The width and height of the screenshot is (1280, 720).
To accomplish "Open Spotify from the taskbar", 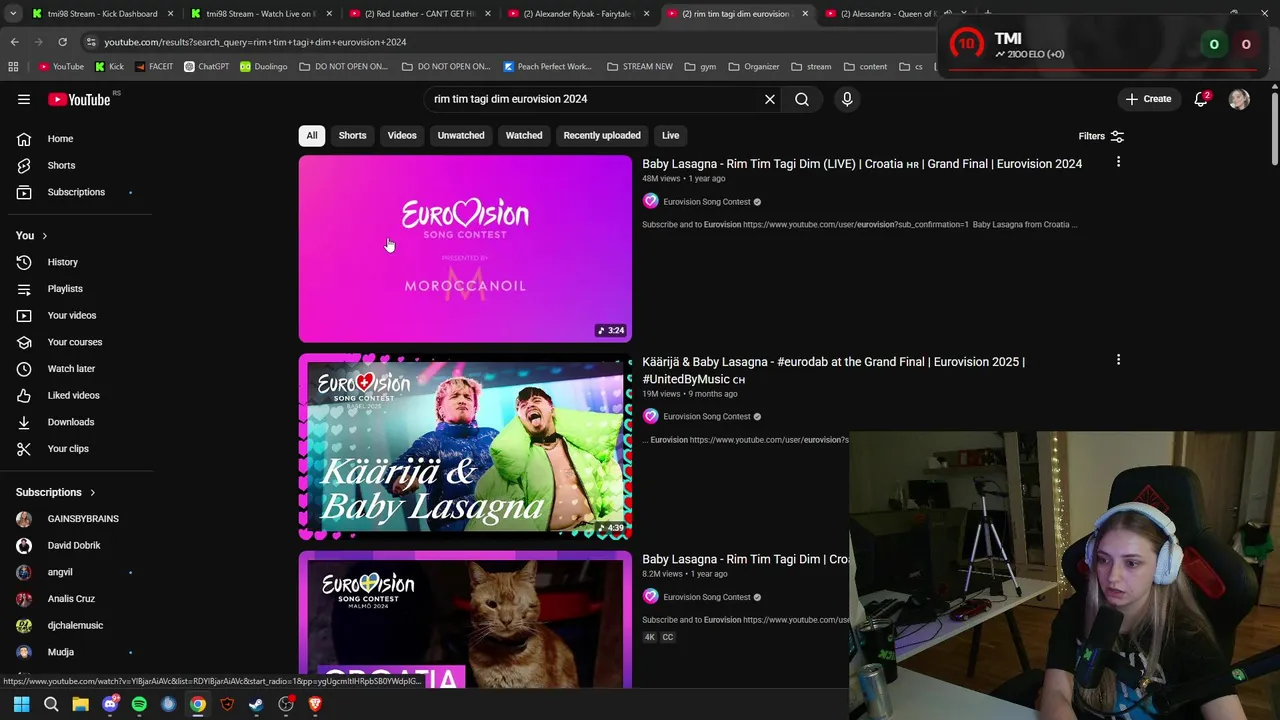I will pos(139,704).
